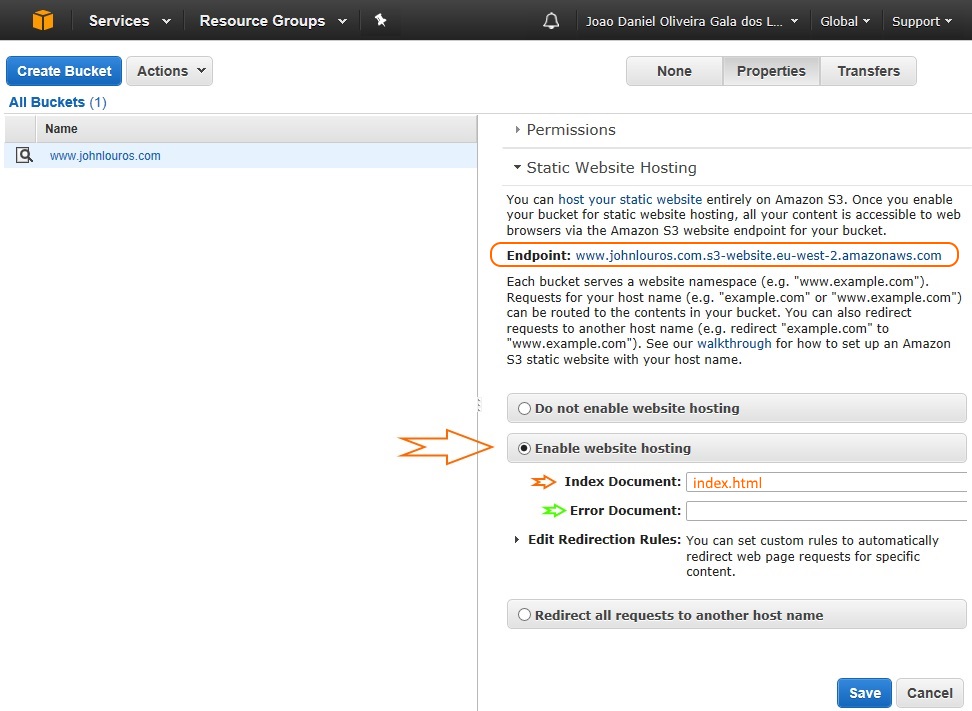Select "Do not enable website hosting"
This screenshot has width=972, height=711.
point(524,408)
